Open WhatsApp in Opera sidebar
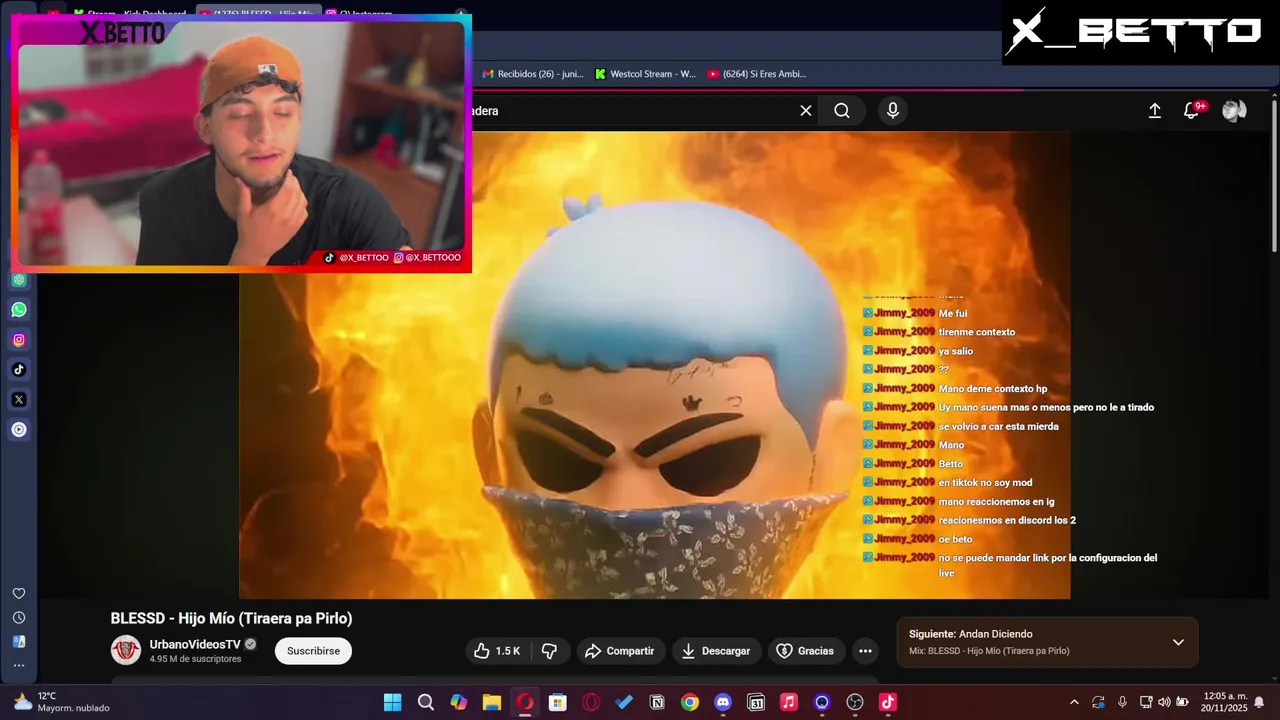The image size is (1280, 720). click(19, 310)
